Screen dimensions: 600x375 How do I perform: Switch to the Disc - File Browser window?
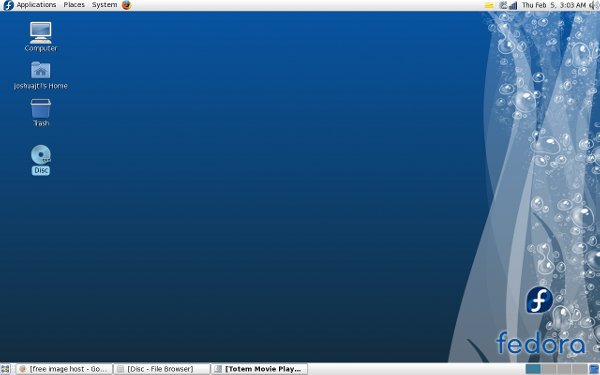pos(162,369)
